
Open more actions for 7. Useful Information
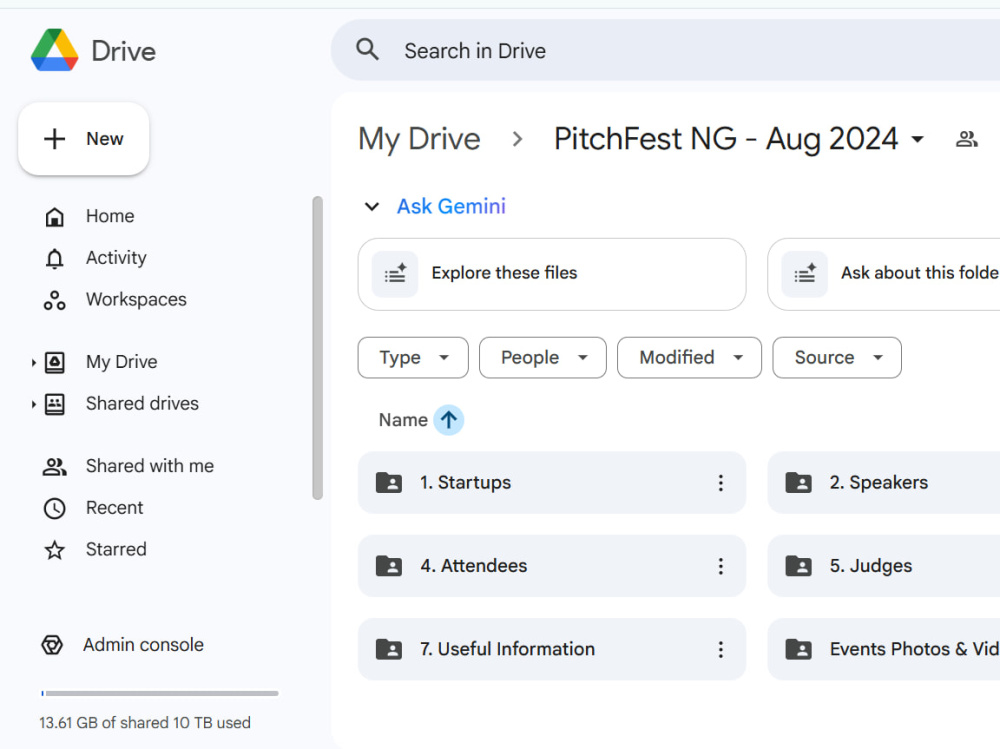(721, 649)
